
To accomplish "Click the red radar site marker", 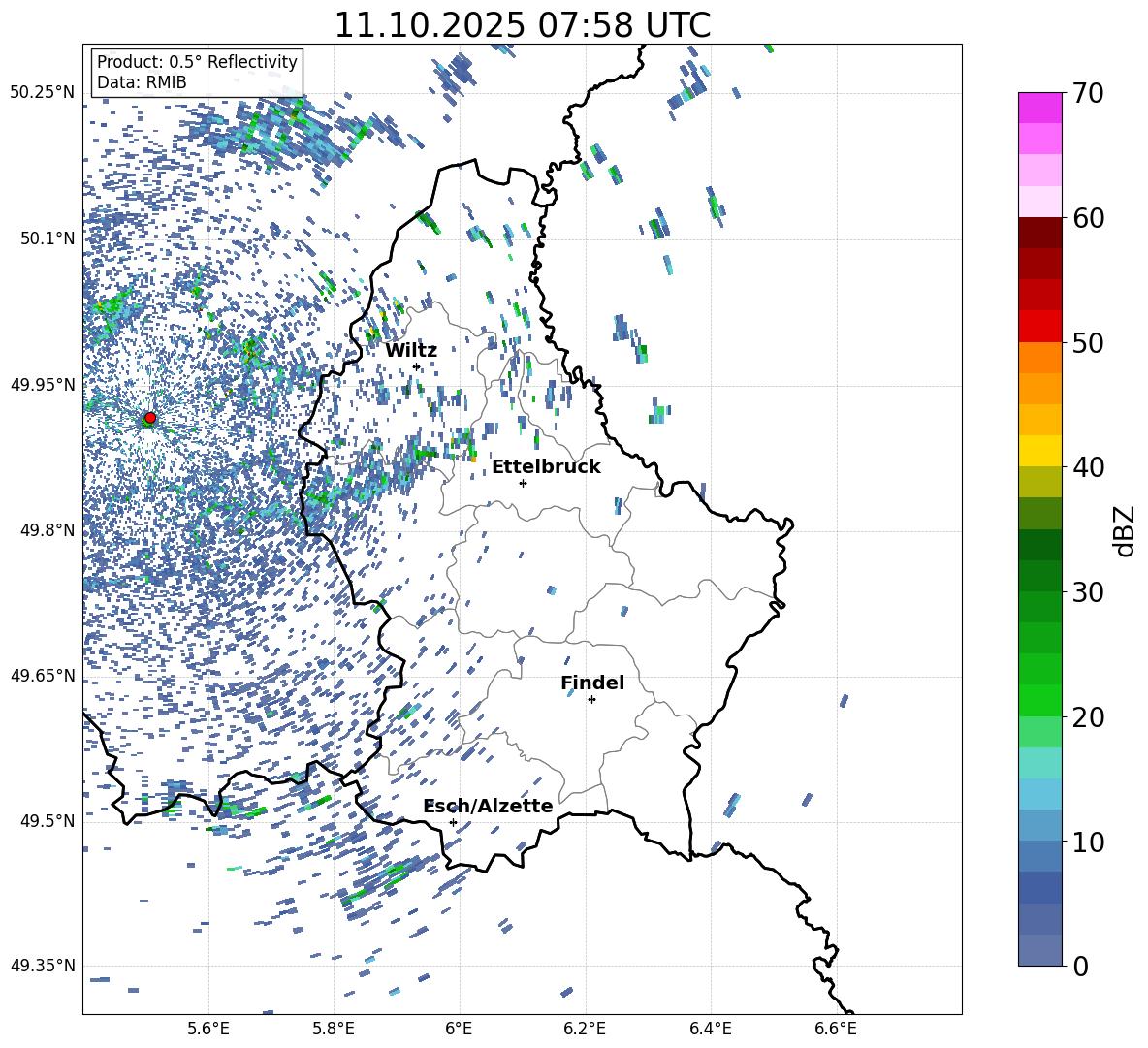I will coord(149,418).
